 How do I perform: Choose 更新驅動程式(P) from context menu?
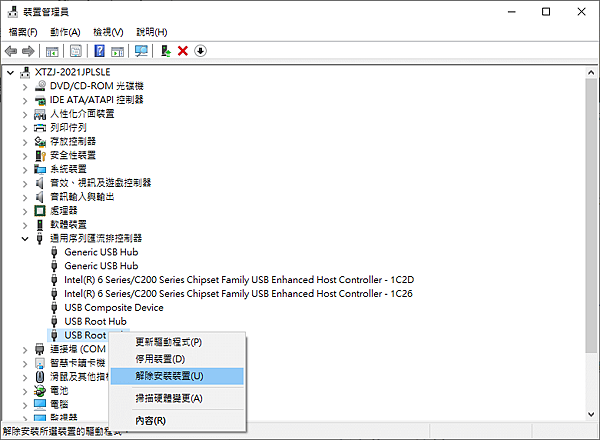point(177,342)
